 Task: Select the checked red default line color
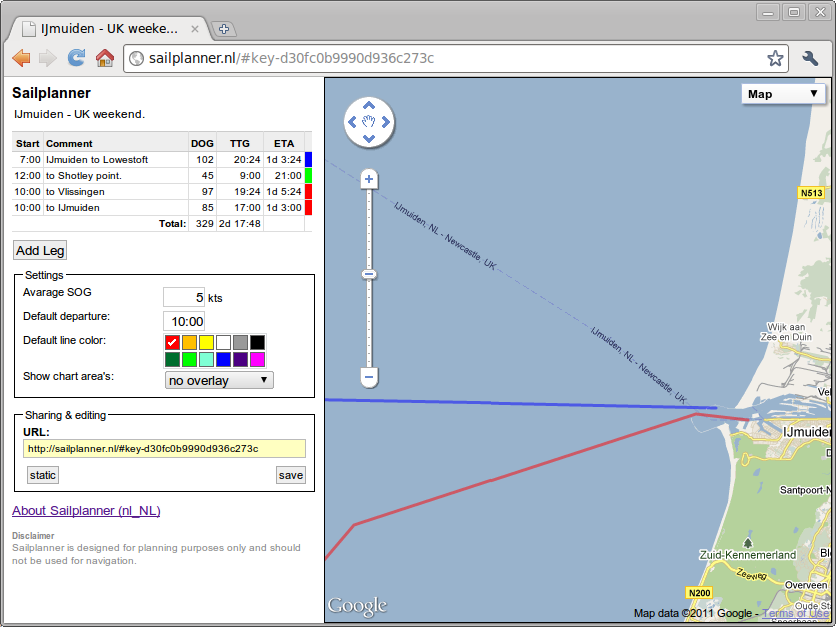172,342
